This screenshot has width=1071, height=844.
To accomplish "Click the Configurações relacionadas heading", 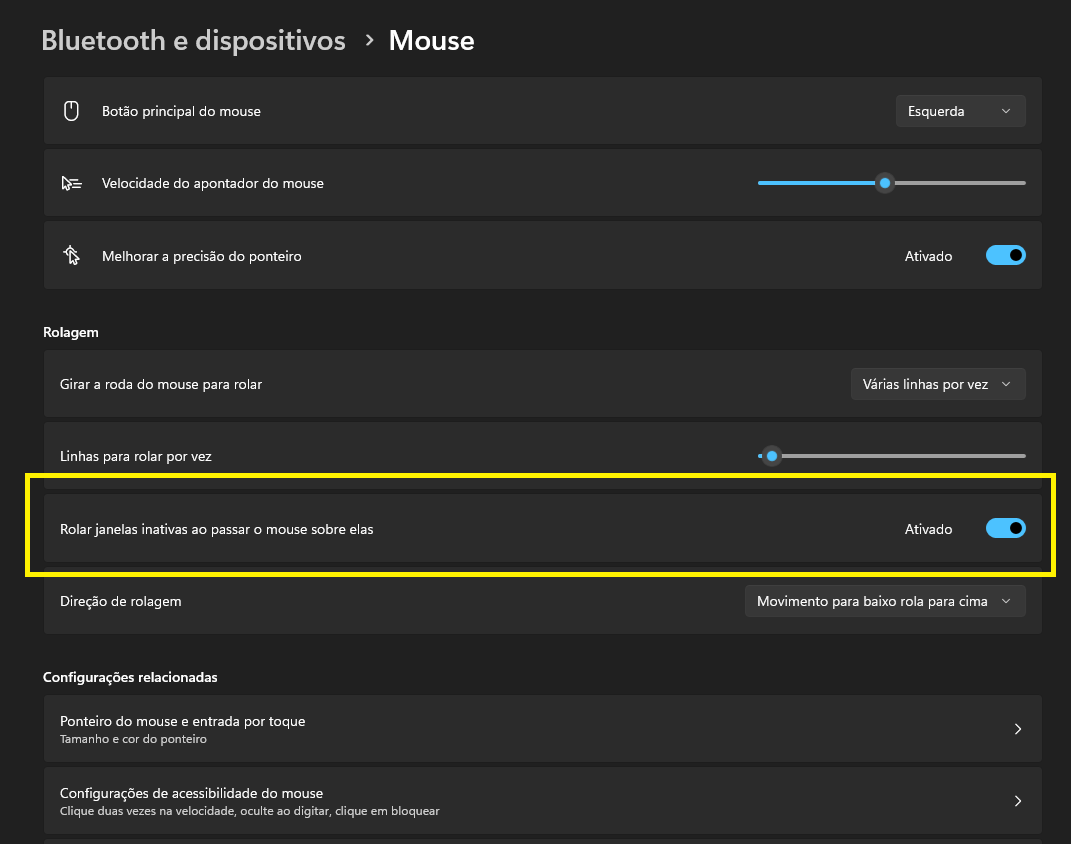I will coord(130,677).
